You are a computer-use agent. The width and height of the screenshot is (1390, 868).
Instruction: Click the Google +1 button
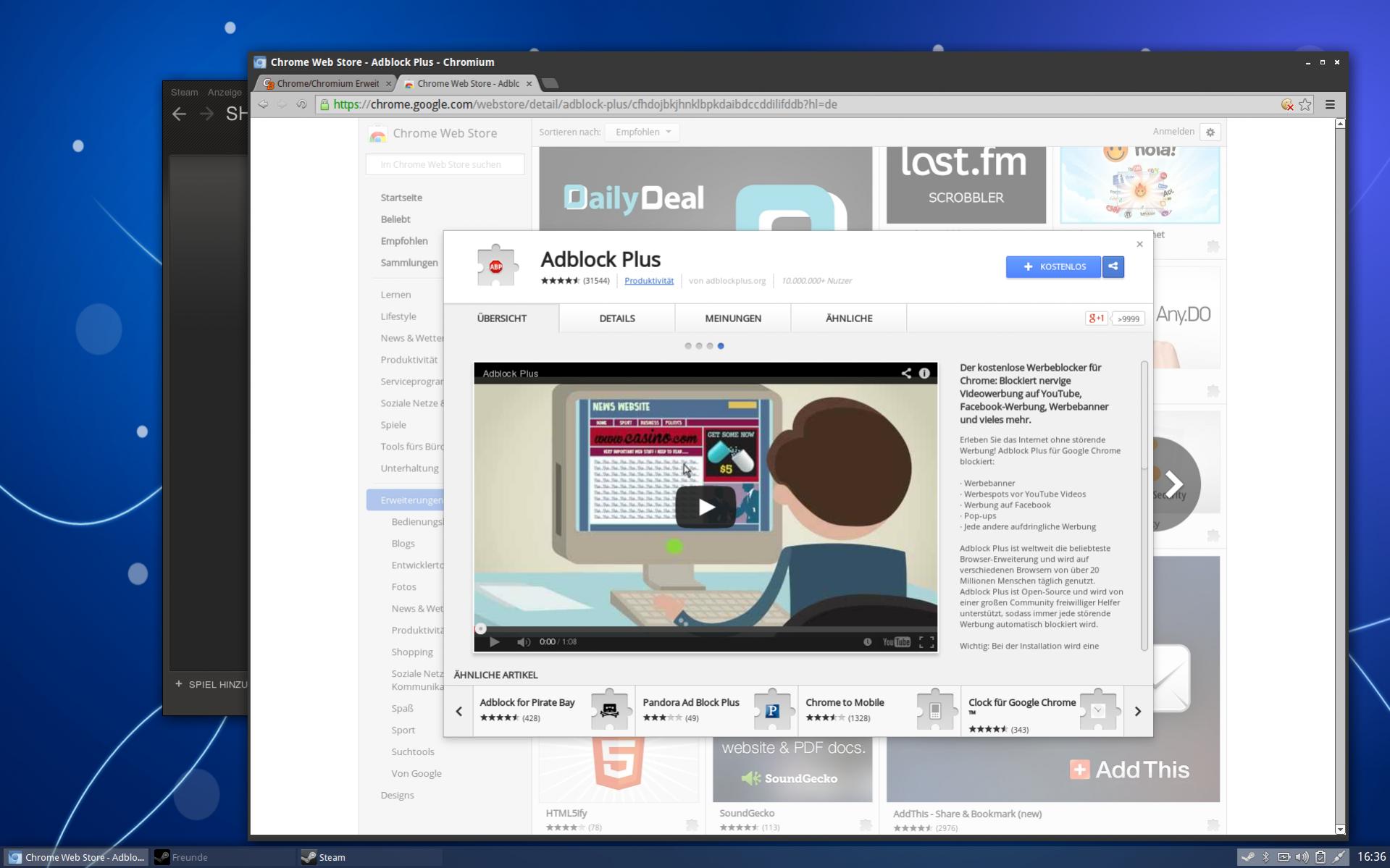1096,319
